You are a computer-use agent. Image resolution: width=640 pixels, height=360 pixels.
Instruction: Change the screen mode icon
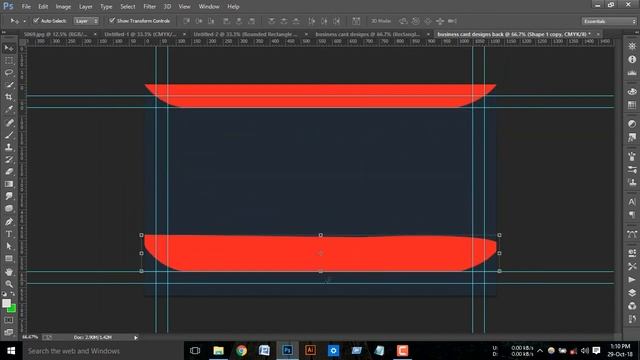click(9, 332)
